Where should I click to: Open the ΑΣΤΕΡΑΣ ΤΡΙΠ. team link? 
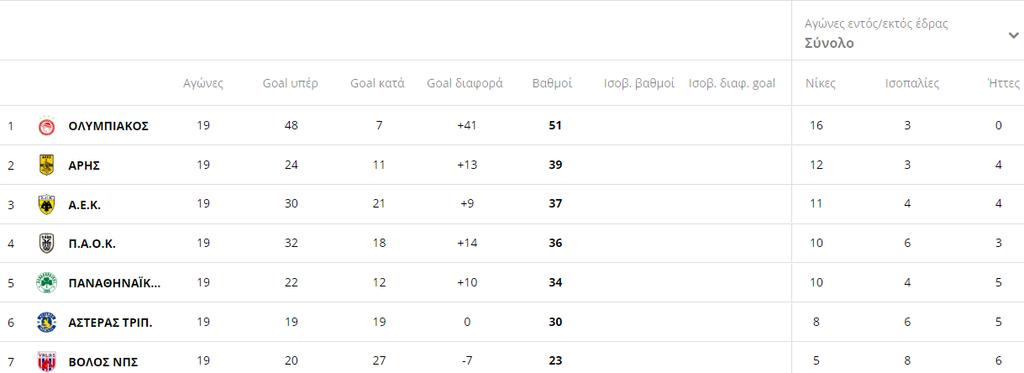click(110, 322)
